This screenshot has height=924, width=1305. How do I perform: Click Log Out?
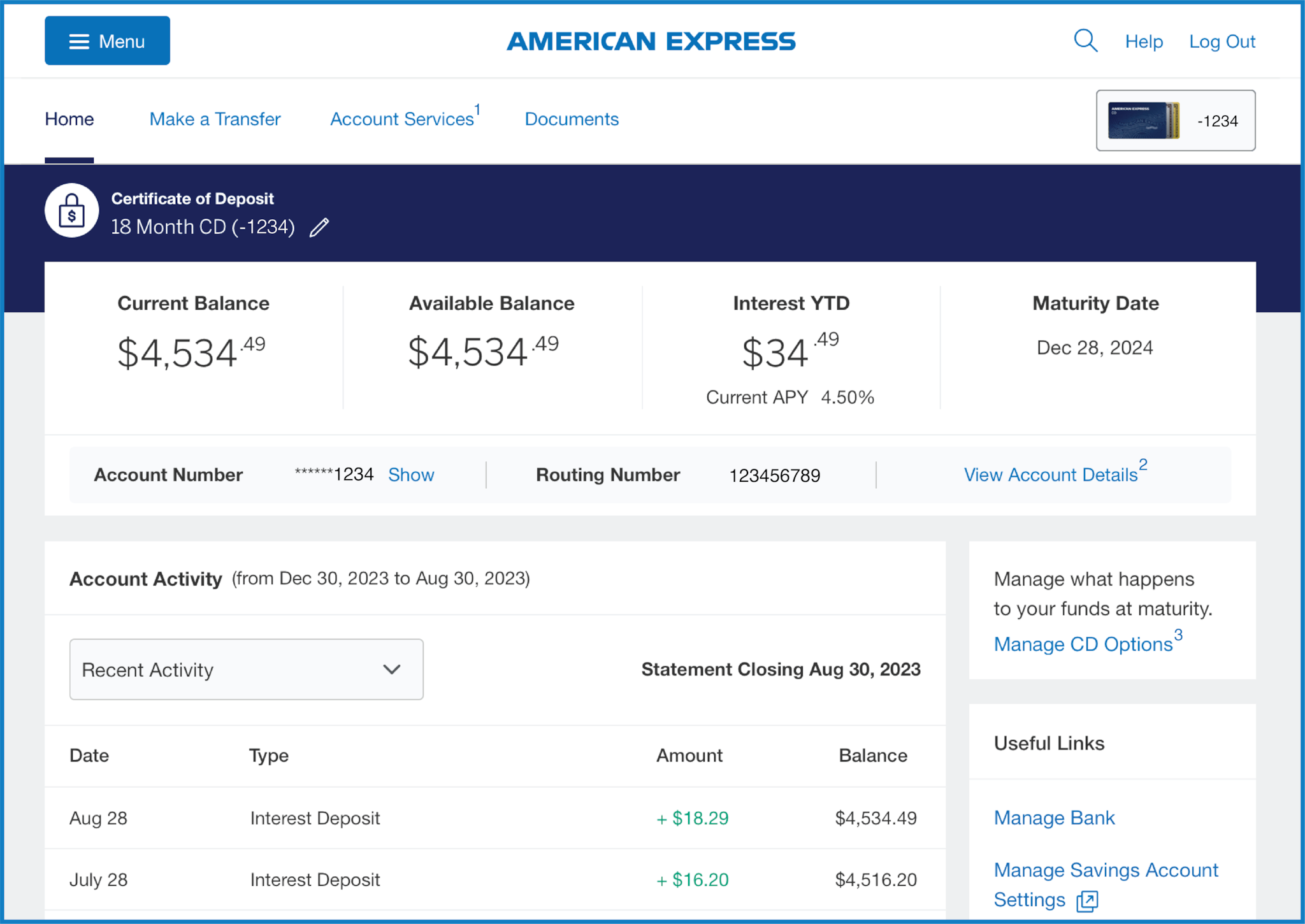[1222, 41]
